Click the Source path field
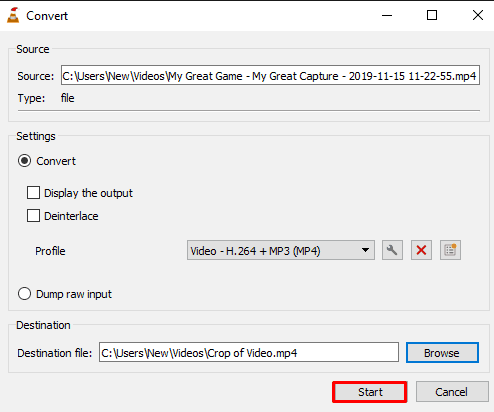Image resolution: width=494 pixels, height=412 pixels. [x=270, y=75]
